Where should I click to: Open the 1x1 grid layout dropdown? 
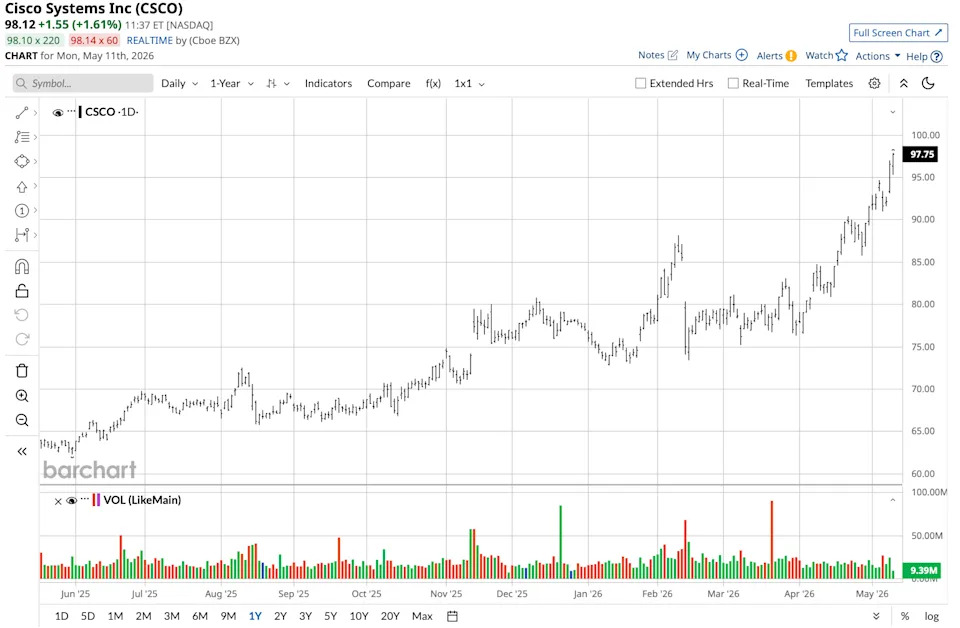[x=469, y=83]
